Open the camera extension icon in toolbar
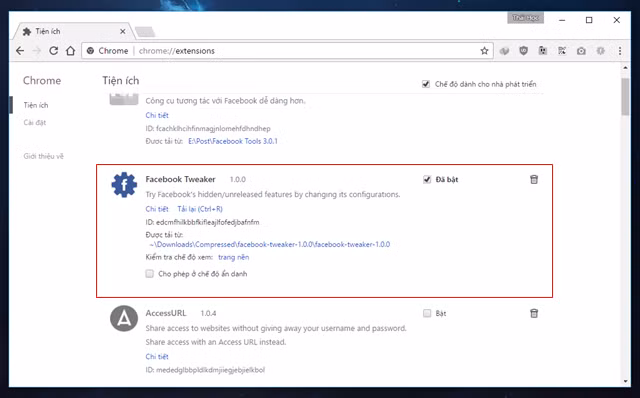 click(x=581, y=51)
